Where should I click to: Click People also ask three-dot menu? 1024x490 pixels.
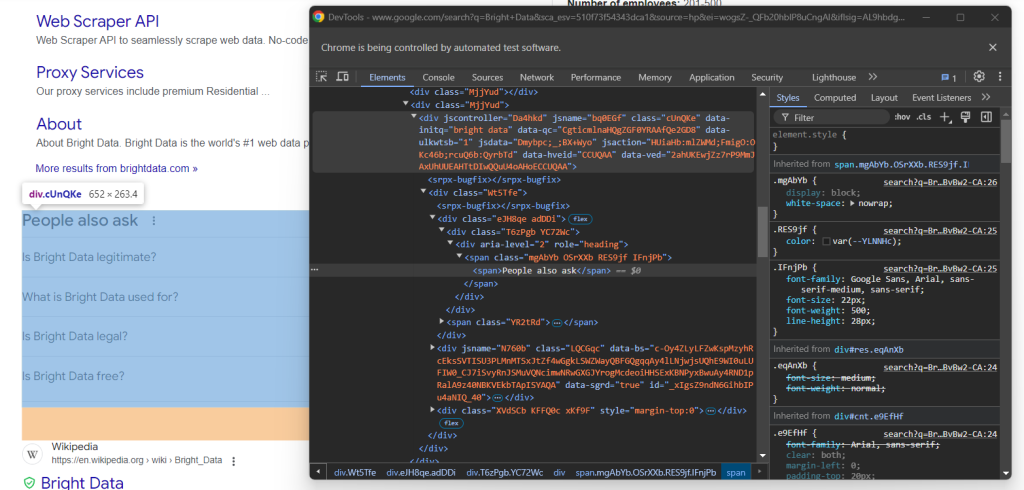point(154,221)
